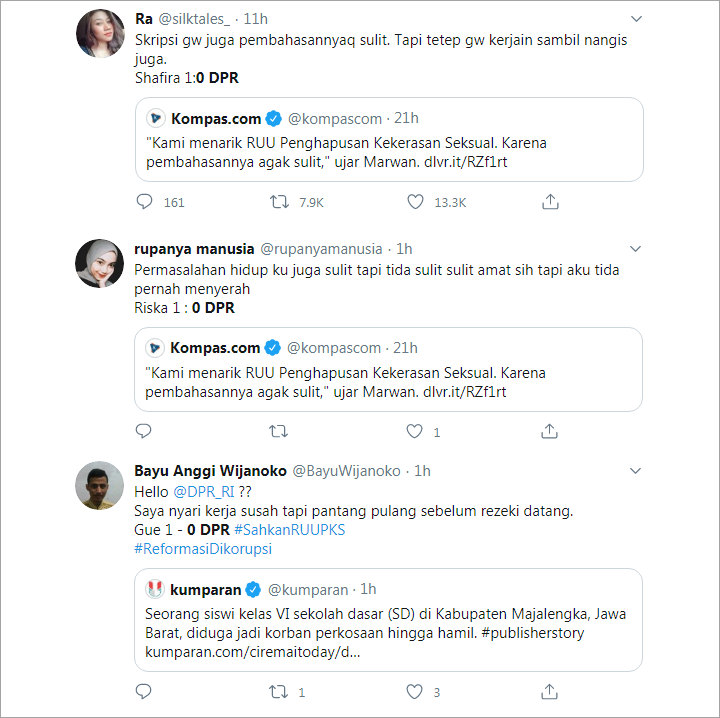Retweet Bayu Anggi Wijanoko's tweet
Screen dimensions: 720x718
pyautogui.click(x=278, y=691)
